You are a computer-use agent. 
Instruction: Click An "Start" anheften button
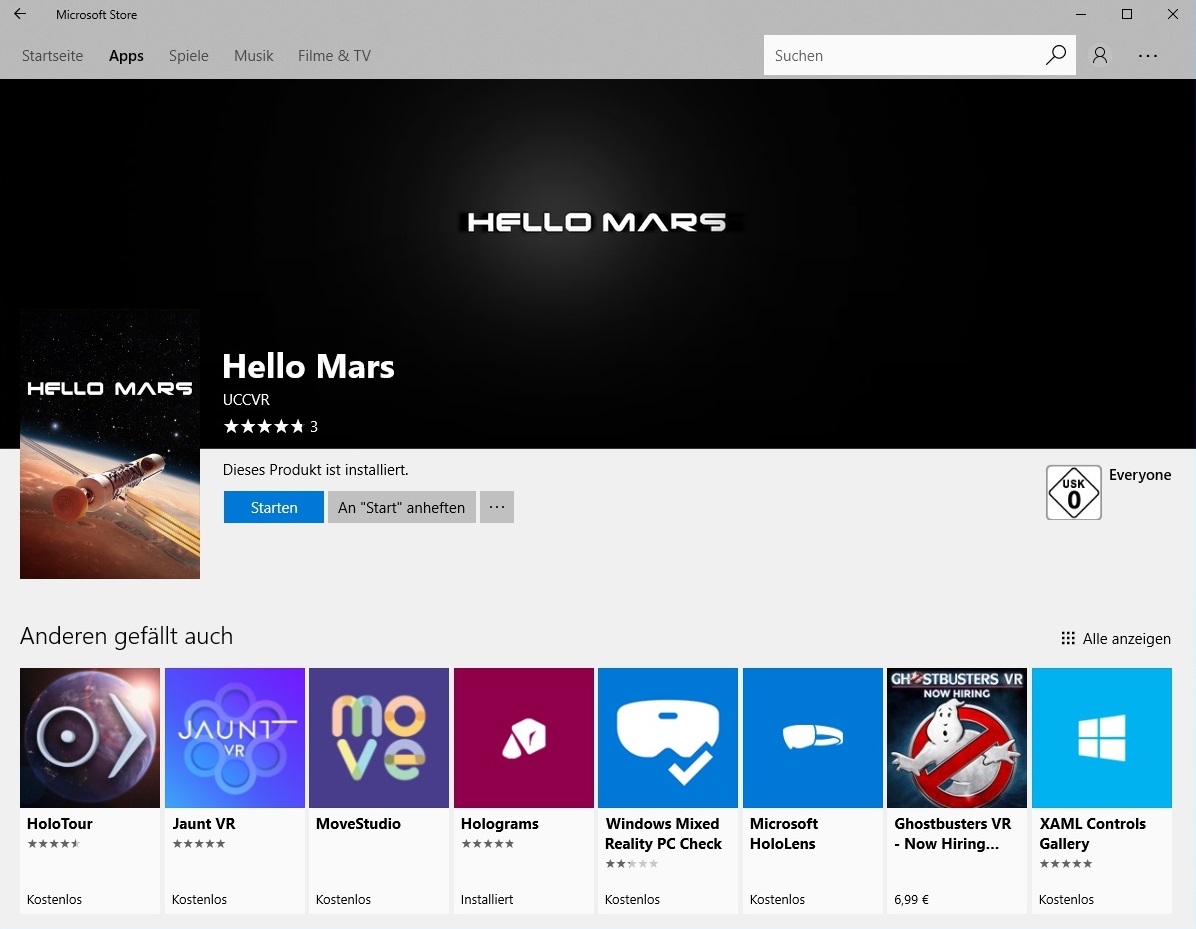401,508
